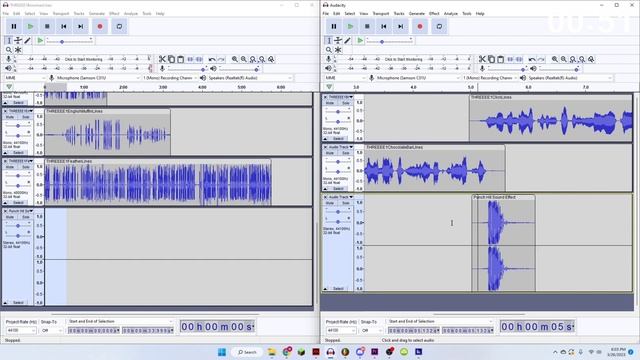640x360 pixels.
Task: Toggle Loop in the left Audacity window
Action: click(119, 27)
